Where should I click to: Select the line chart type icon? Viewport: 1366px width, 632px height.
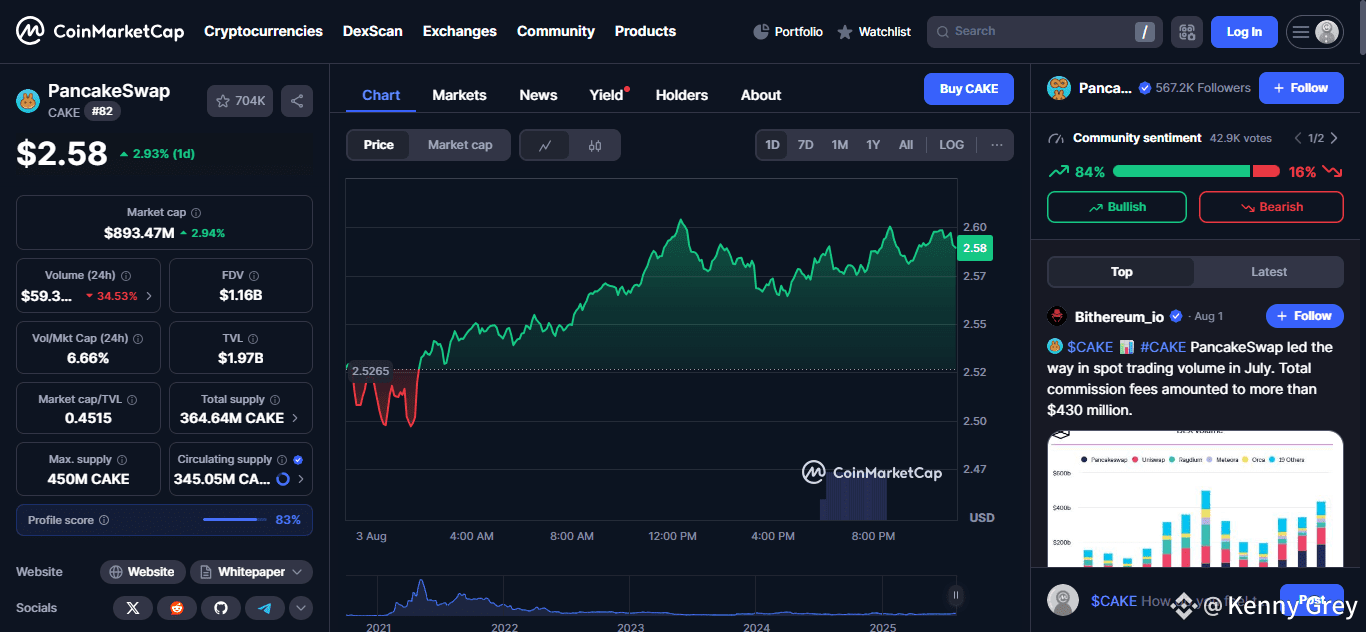[x=545, y=145]
